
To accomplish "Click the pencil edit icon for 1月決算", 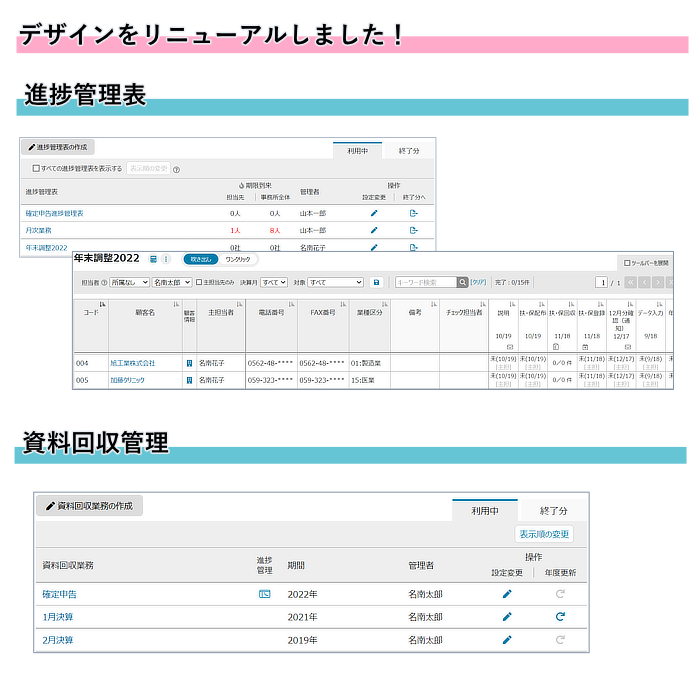I will (x=507, y=617).
